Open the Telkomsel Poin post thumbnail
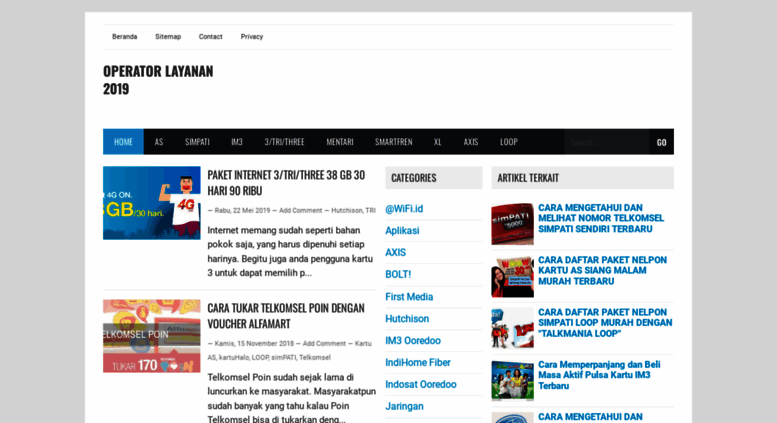The width and height of the screenshot is (777, 423). click(x=152, y=336)
